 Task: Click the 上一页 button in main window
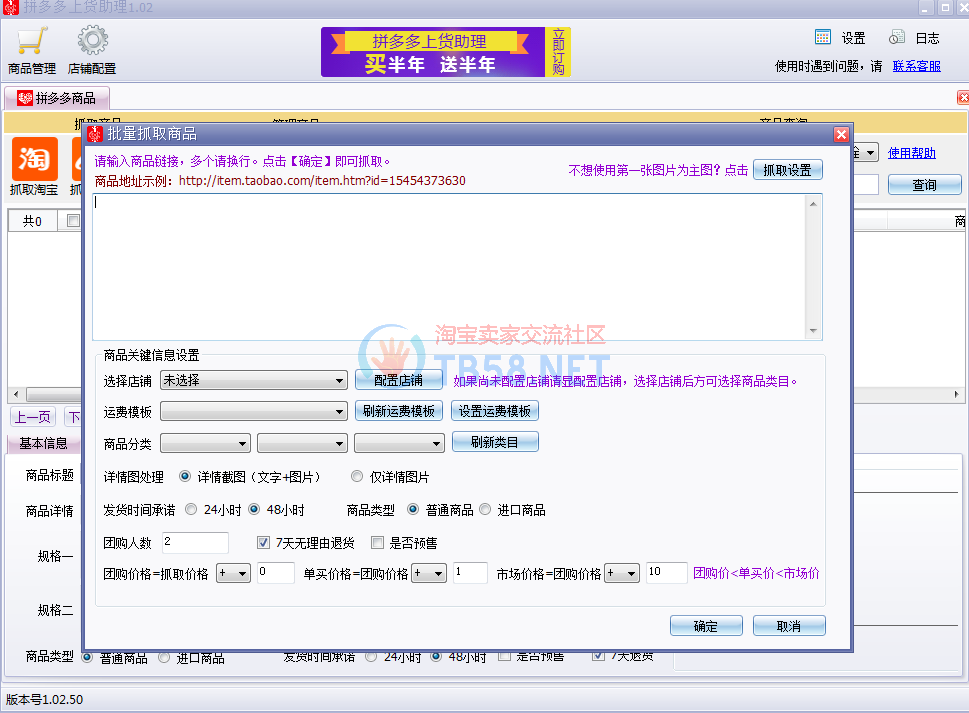tap(33, 417)
